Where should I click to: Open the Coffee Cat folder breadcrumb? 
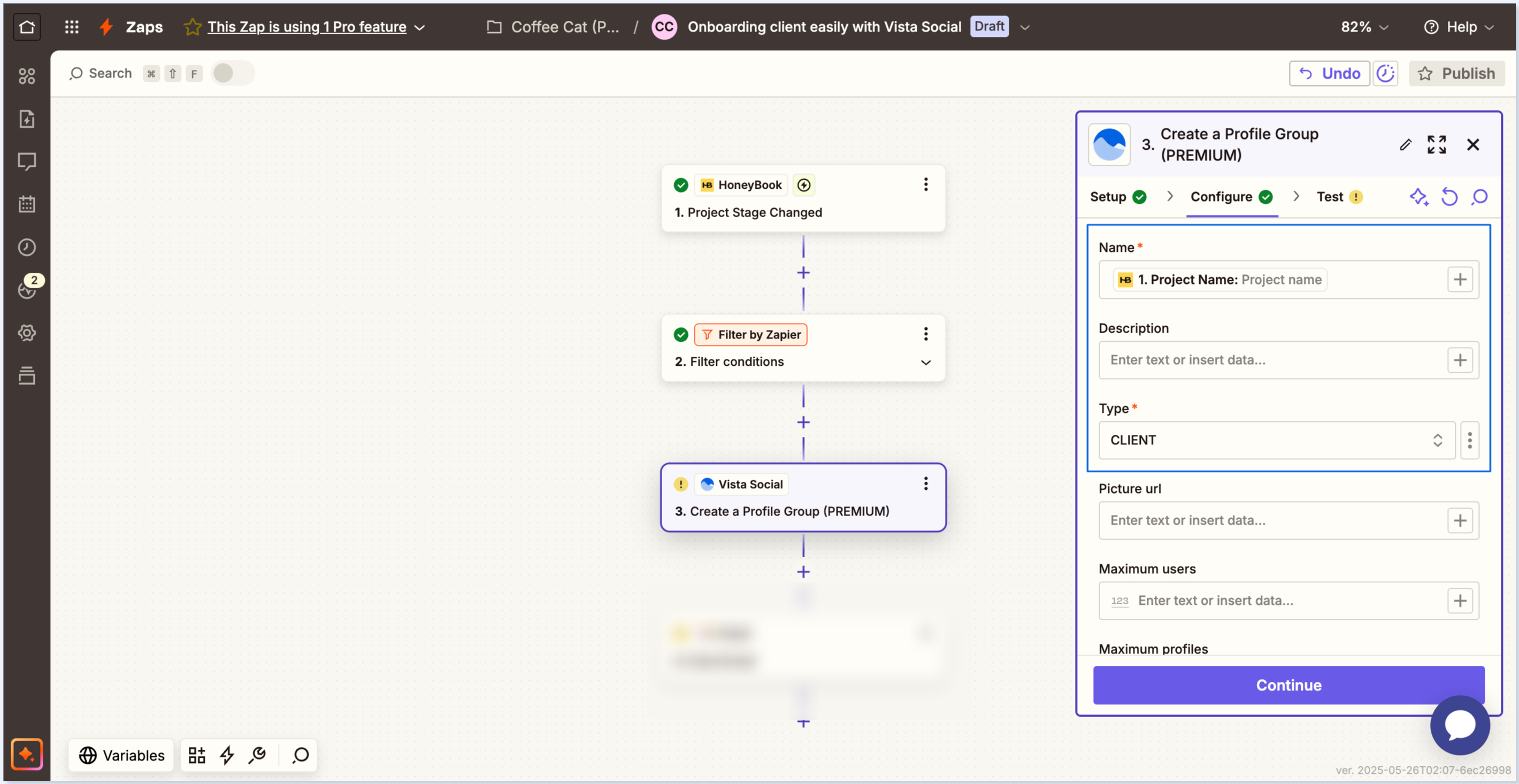pos(553,27)
